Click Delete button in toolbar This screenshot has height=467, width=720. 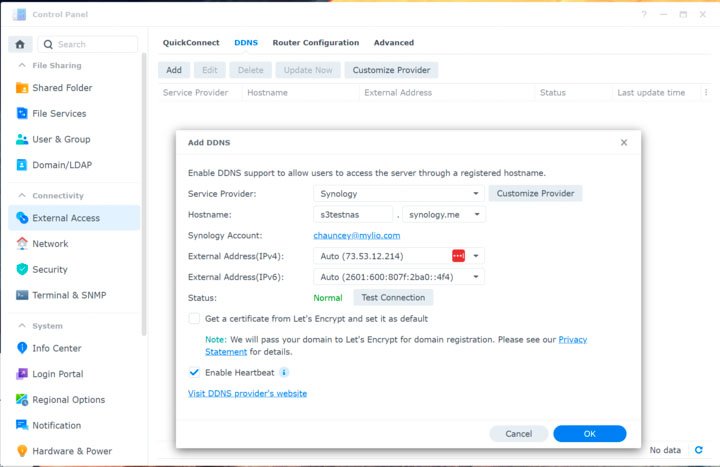tap(251, 70)
